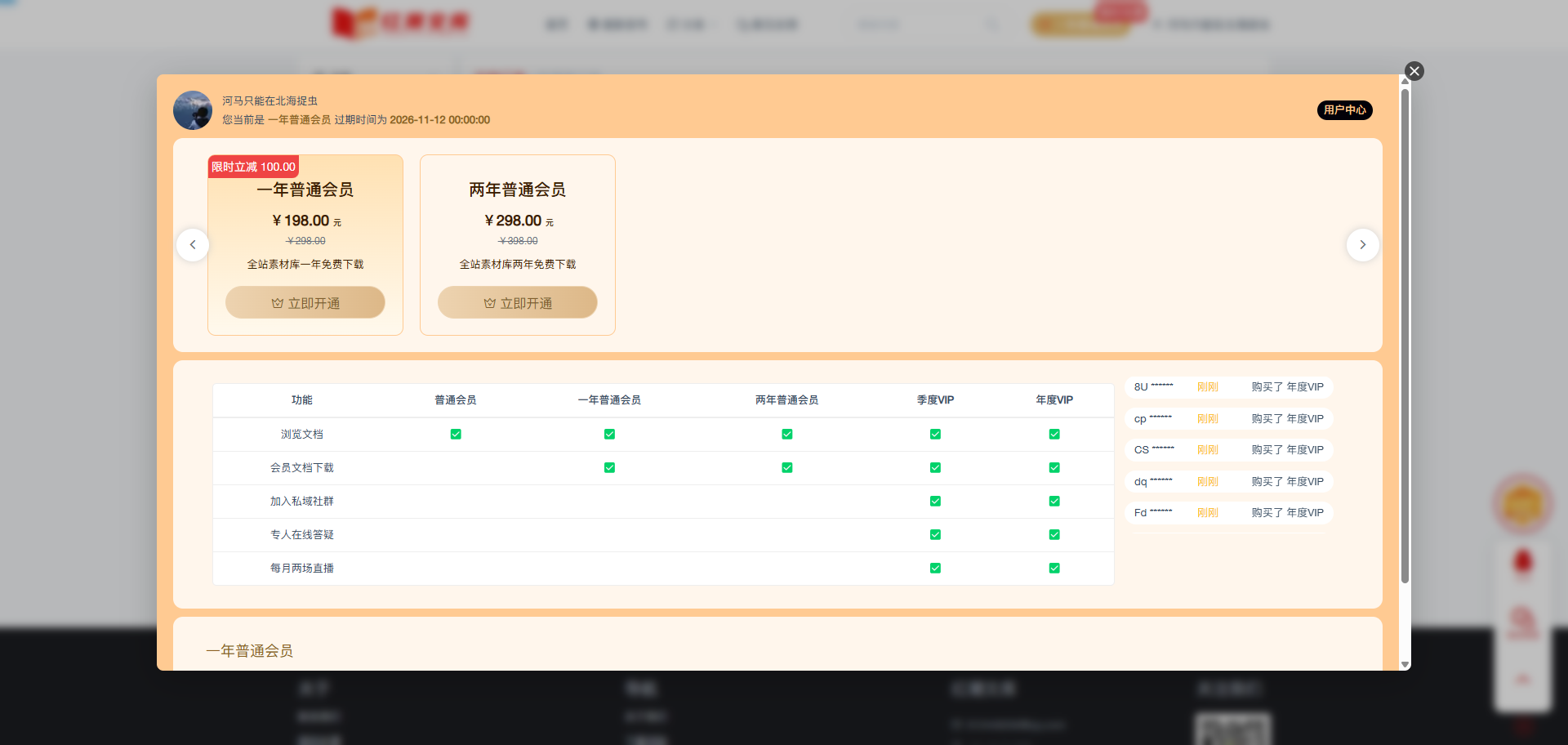Click the 会员文档下载 checkmark under 两年普通会员
The width and height of the screenshot is (1568, 745).
click(x=787, y=468)
